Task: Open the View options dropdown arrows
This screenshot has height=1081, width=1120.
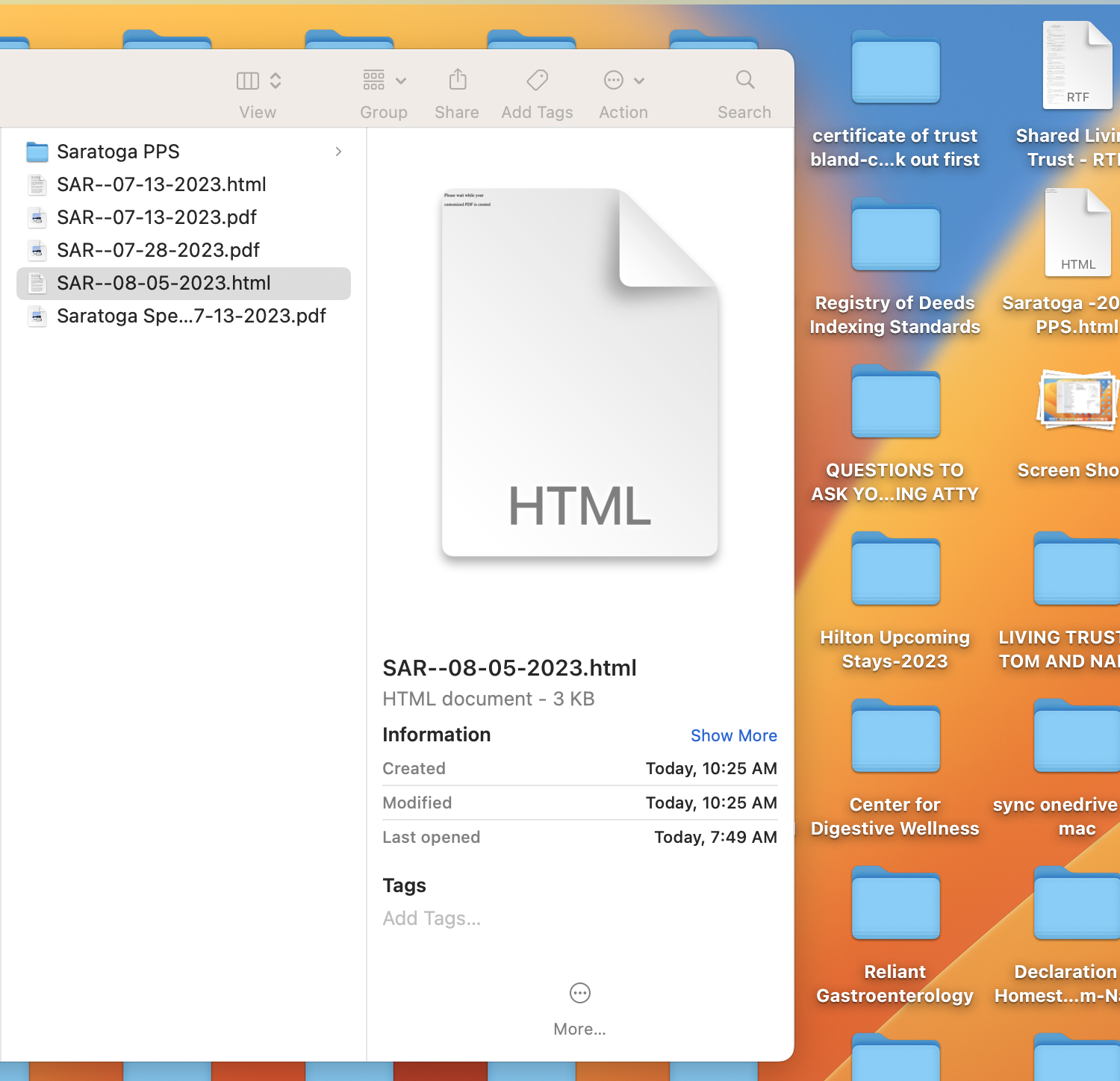Action: (276, 80)
